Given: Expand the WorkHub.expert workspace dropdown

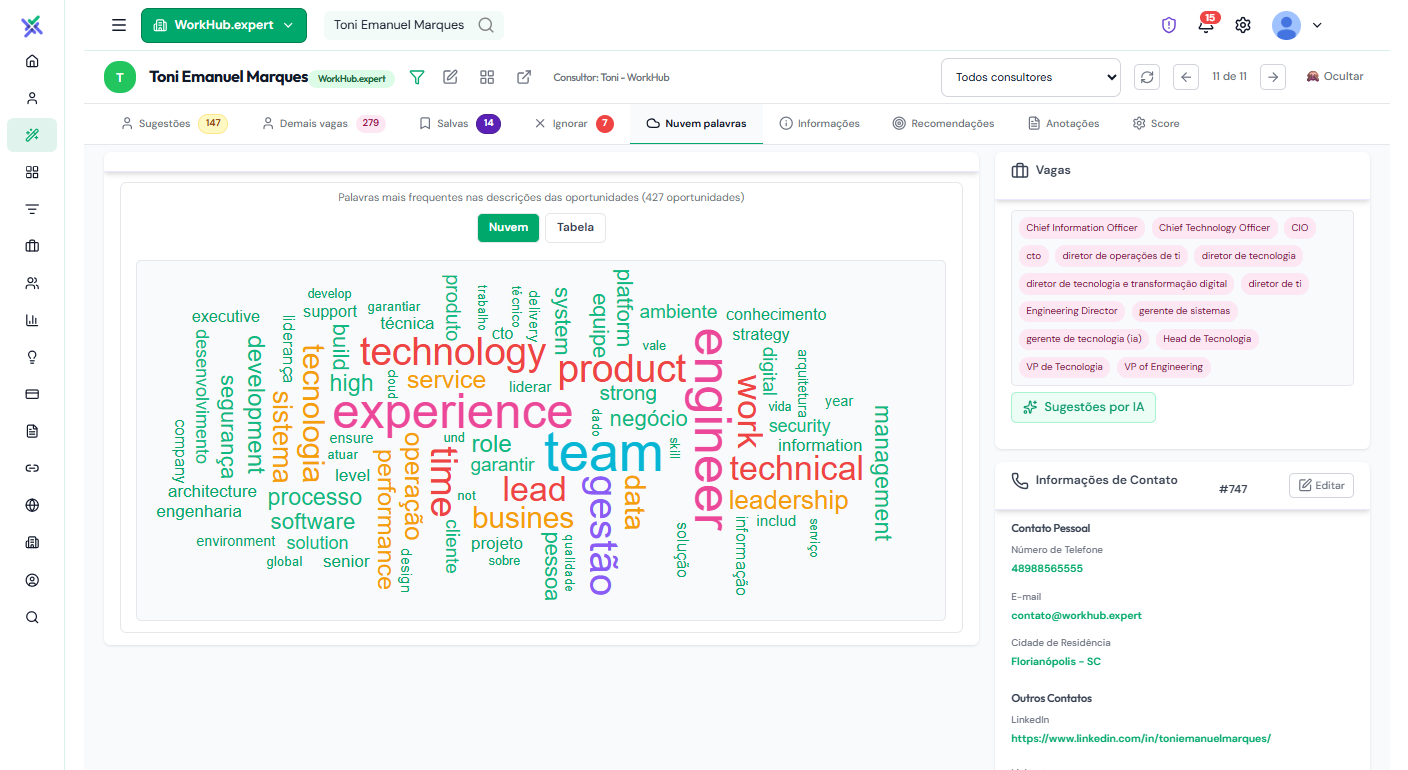Looking at the screenshot, I should pyautogui.click(x=224, y=25).
